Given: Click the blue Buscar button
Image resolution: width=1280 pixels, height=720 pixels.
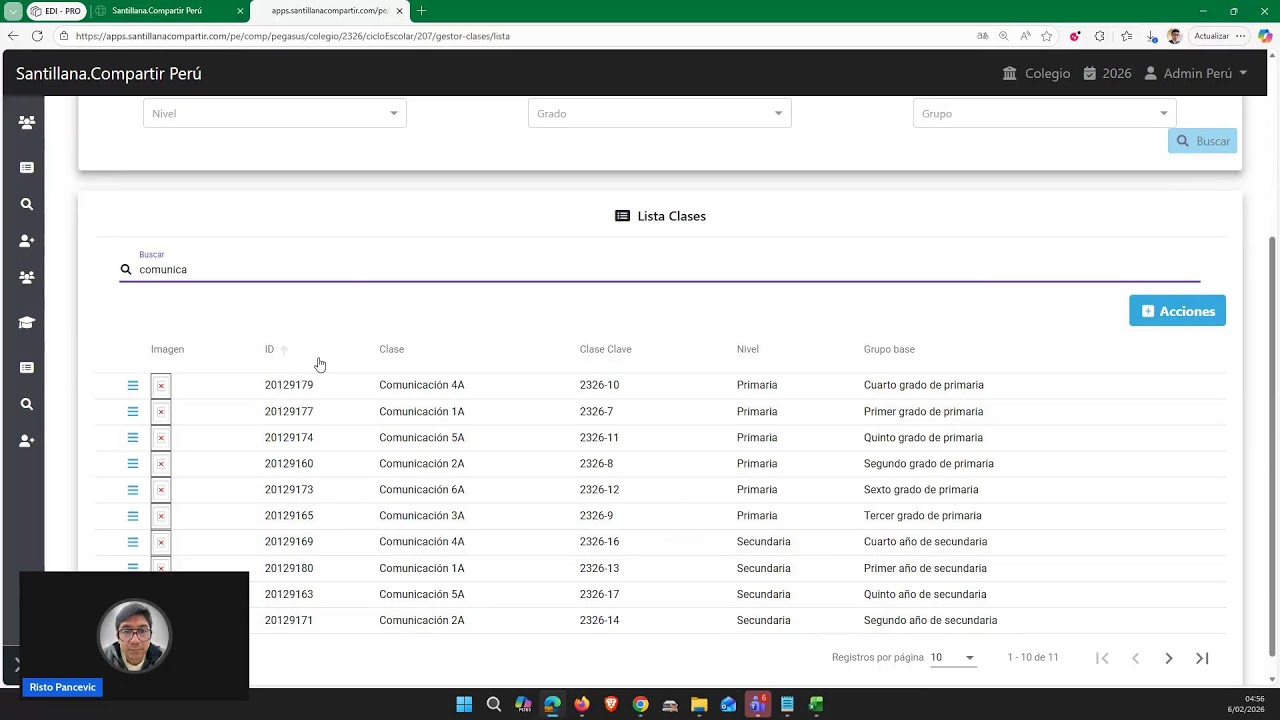Looking at the screenshot, I should coord(1202,141).
